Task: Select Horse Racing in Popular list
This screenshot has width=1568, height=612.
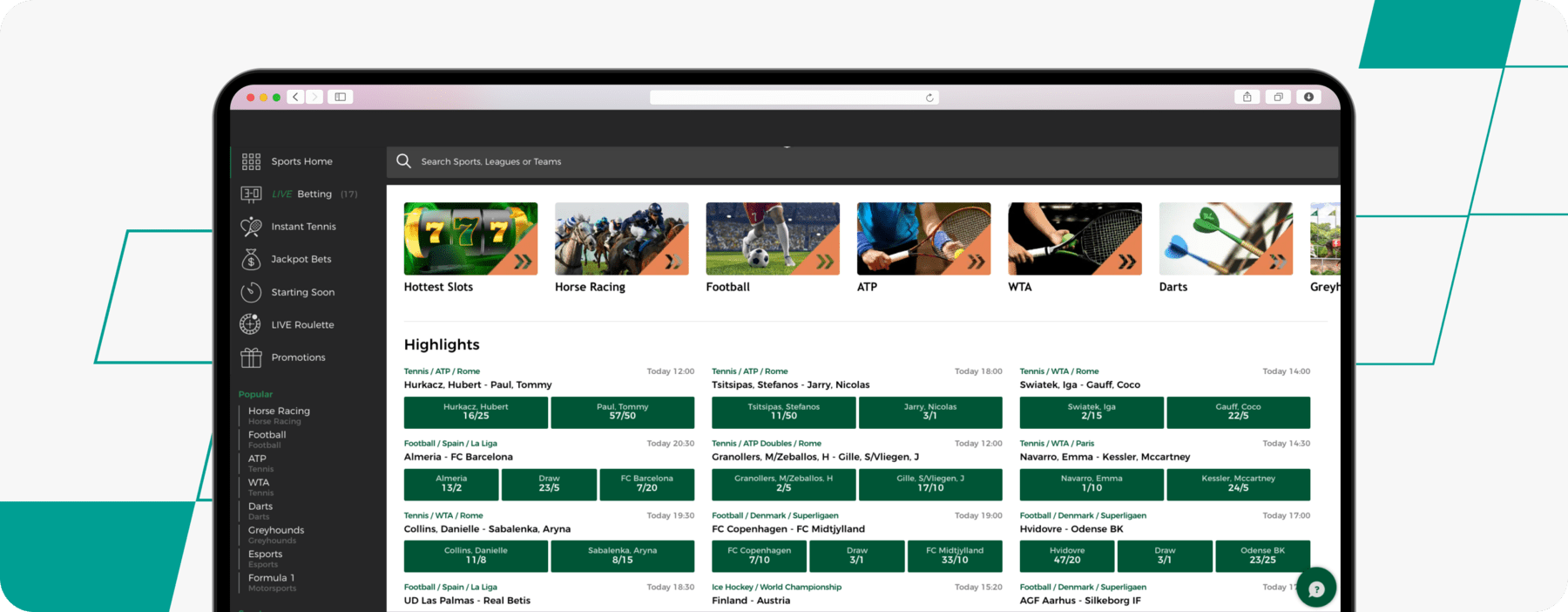Action: (x=279, y=411)
